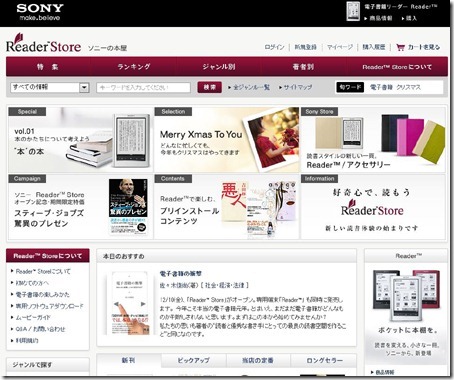Click the Reader device thumbnail in the top bar
The image size is (454, 380).
click(353, 11)
